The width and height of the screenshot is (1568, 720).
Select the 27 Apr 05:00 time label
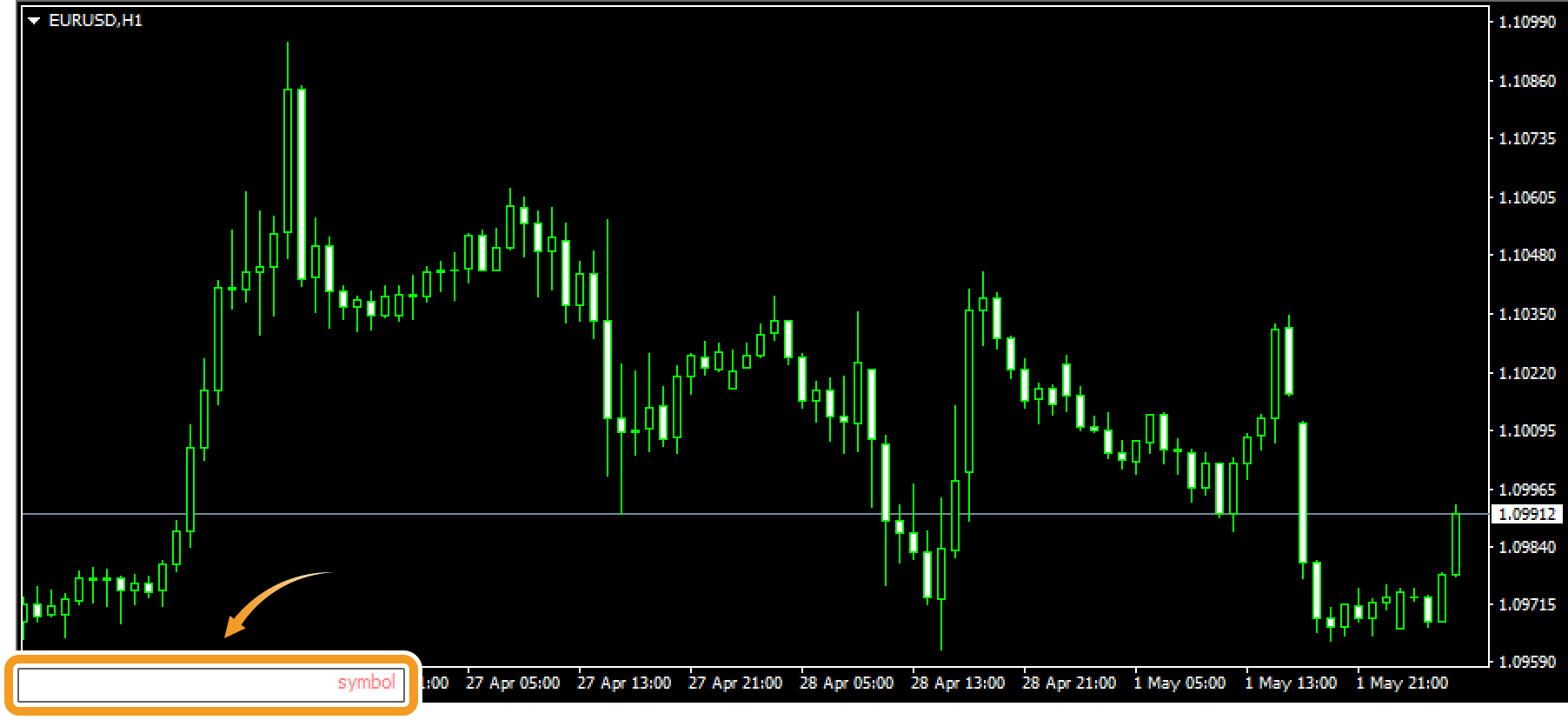coord(513,683)
